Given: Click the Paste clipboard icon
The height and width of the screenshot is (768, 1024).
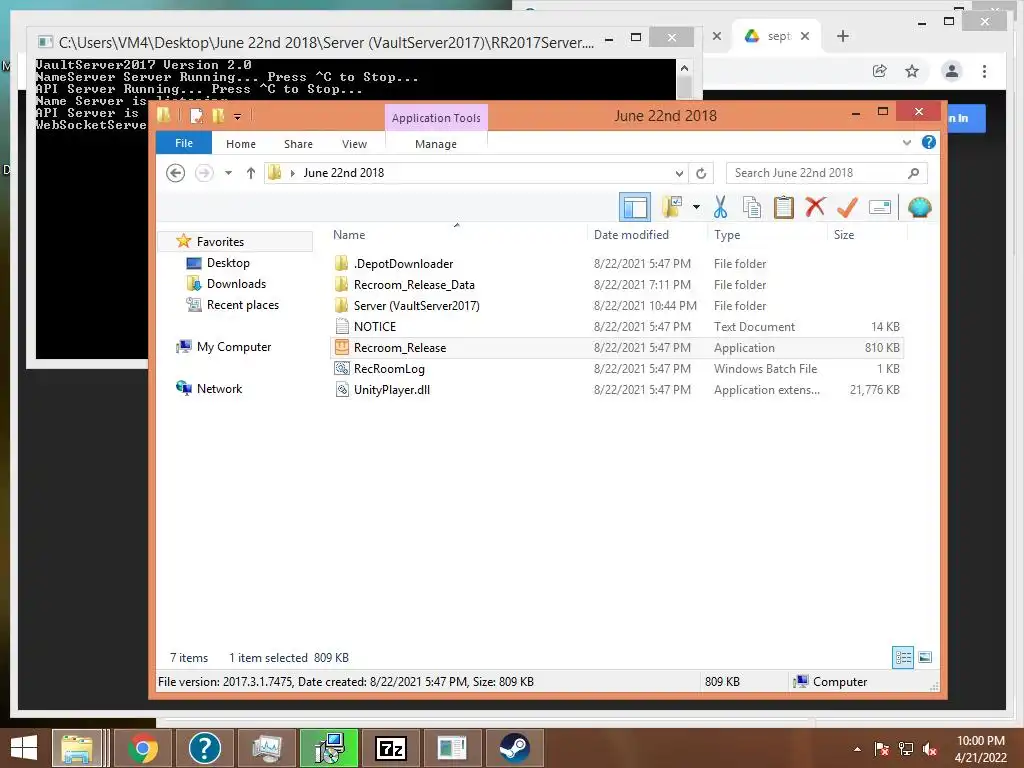Looking at the screenshot, I should [x=784, y=208].
